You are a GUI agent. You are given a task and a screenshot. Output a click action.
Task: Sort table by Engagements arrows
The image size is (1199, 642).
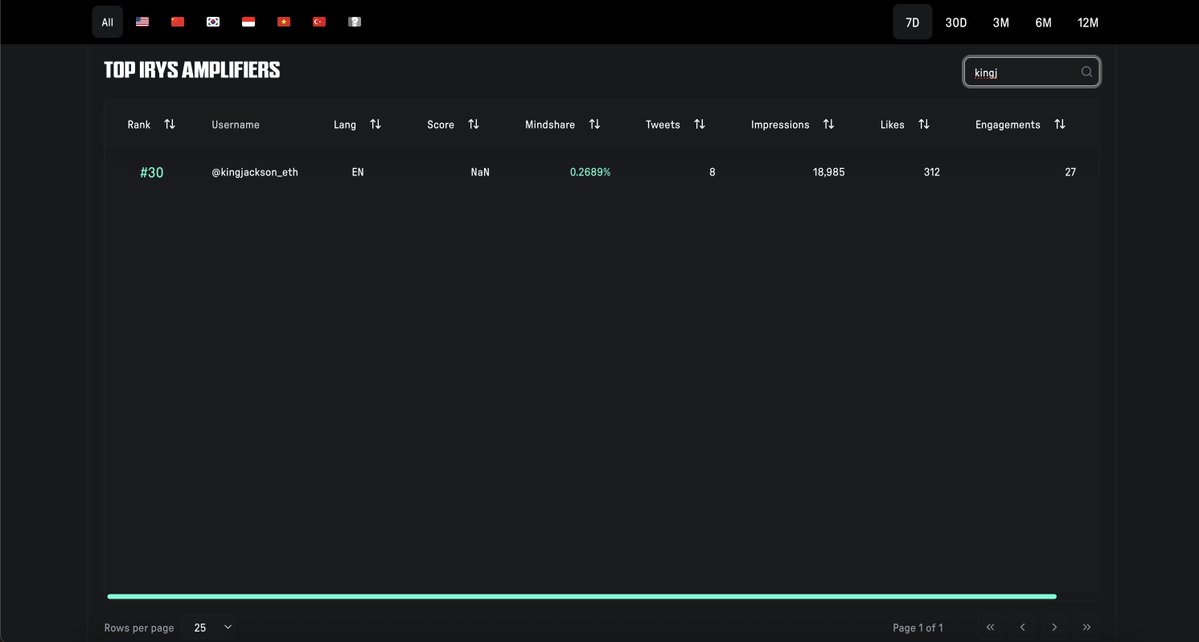coord(1060,124)
